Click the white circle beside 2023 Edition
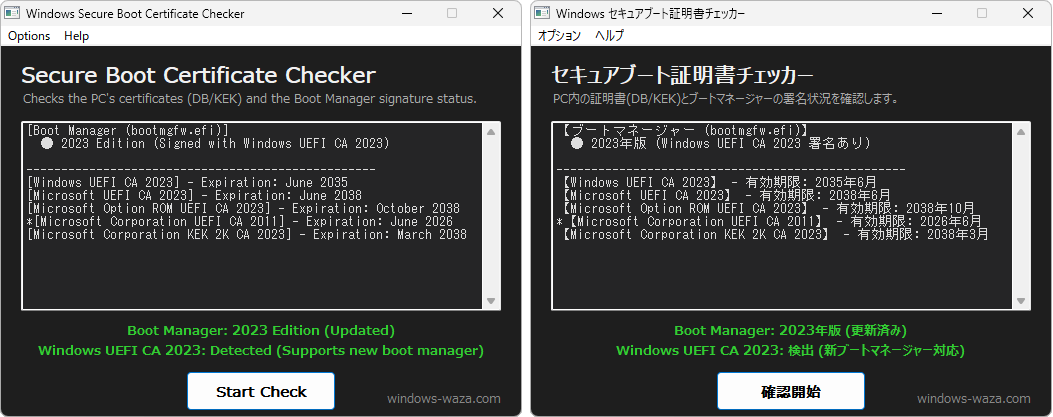 coord(47,144)
